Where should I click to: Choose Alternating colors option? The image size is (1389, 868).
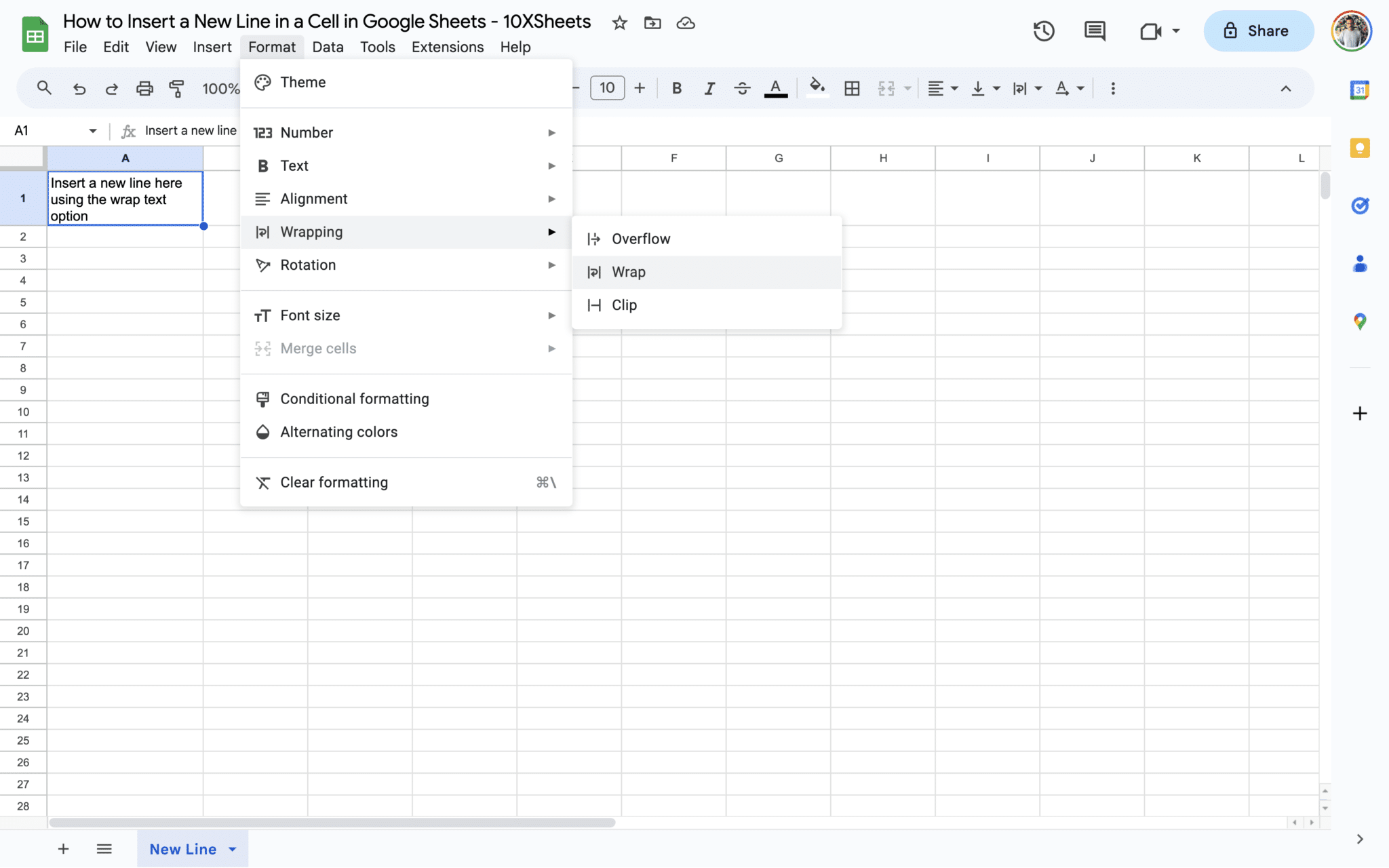coord(406,432)
